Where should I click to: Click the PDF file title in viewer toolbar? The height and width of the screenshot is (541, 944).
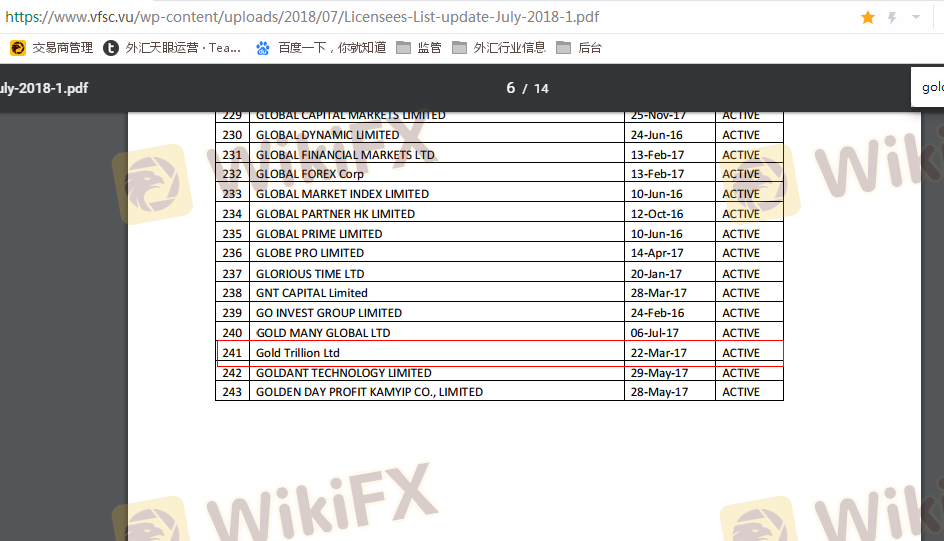pyautogui.click(x=44, y=88)
